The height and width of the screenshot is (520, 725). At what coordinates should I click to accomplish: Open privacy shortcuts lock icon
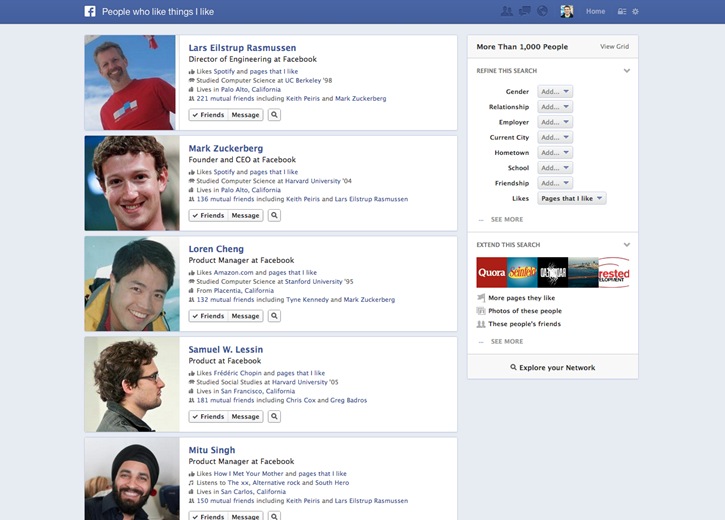621,12
